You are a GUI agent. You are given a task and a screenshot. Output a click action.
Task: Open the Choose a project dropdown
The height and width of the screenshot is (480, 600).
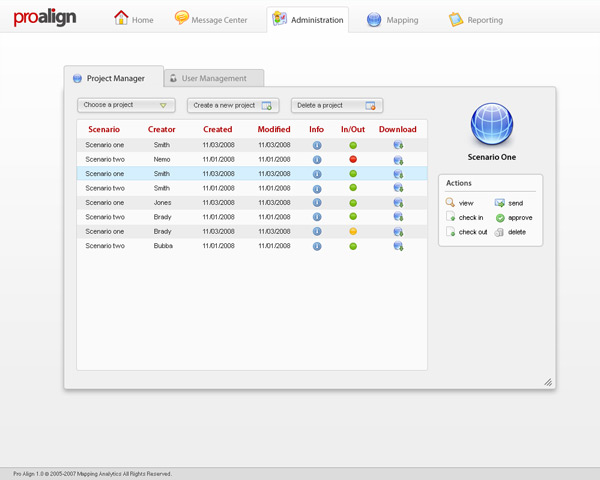click(126, 105)
